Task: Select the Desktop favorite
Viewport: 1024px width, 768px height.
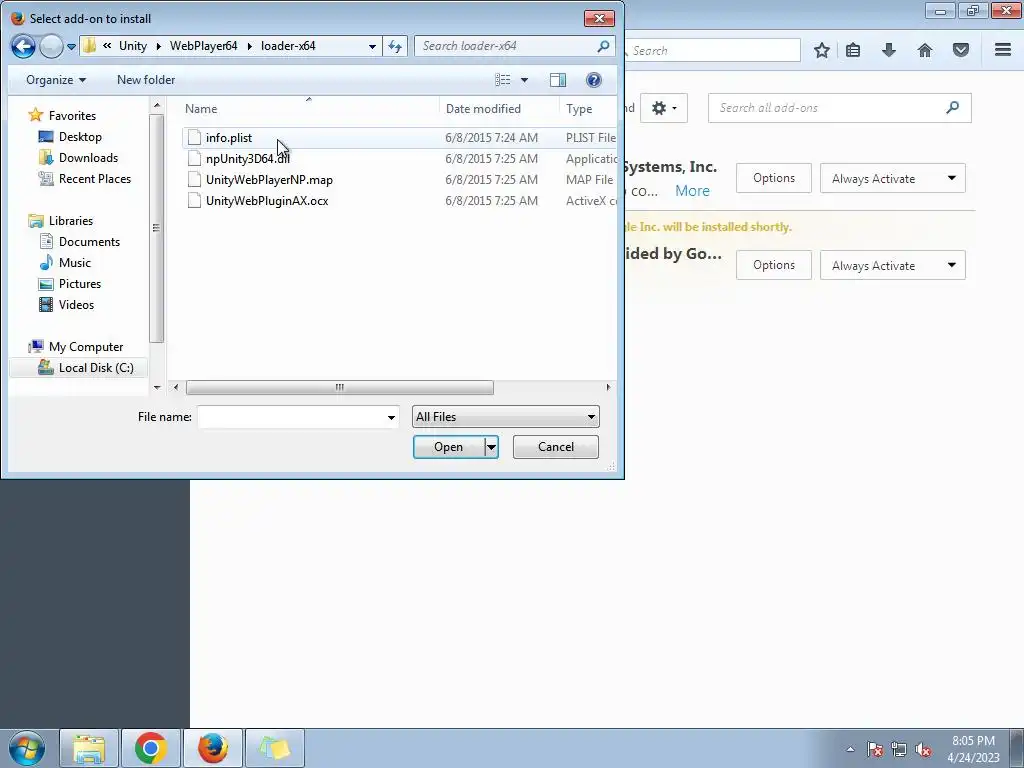Action: point(80,136)
